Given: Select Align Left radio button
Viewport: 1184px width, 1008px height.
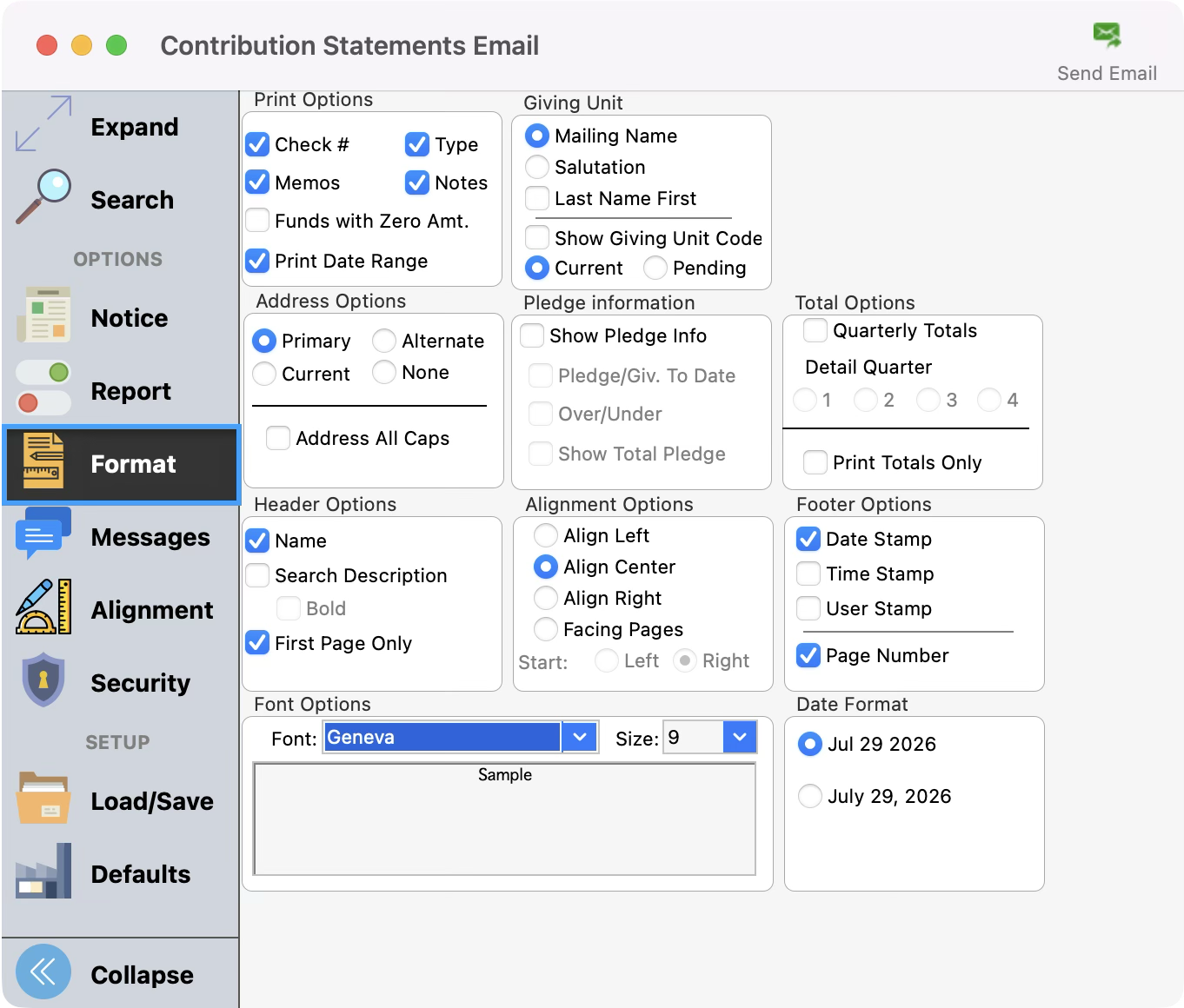Looking at the screenshot, I should coord(546,535).
